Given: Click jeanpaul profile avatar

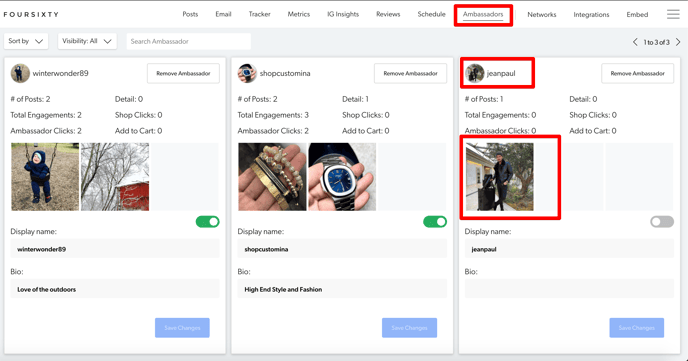Looking at the screenshot, I should [x=474, y=73].
